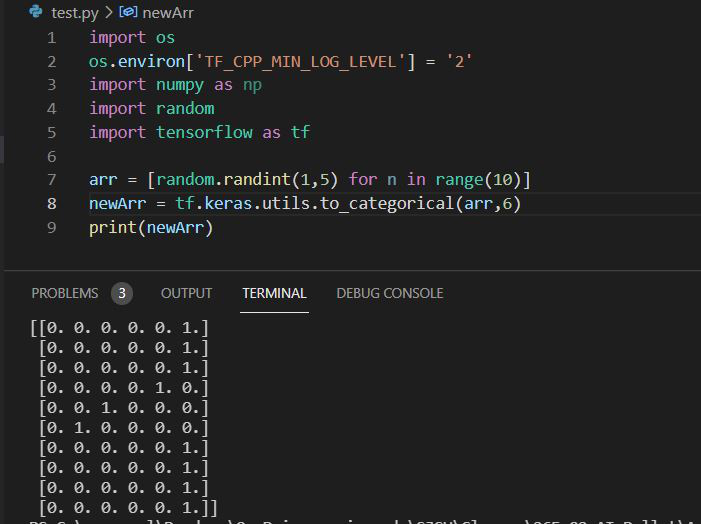The image size is (701, 524).
Task: Click the first row of terminal output
Action: coord(120,327)
